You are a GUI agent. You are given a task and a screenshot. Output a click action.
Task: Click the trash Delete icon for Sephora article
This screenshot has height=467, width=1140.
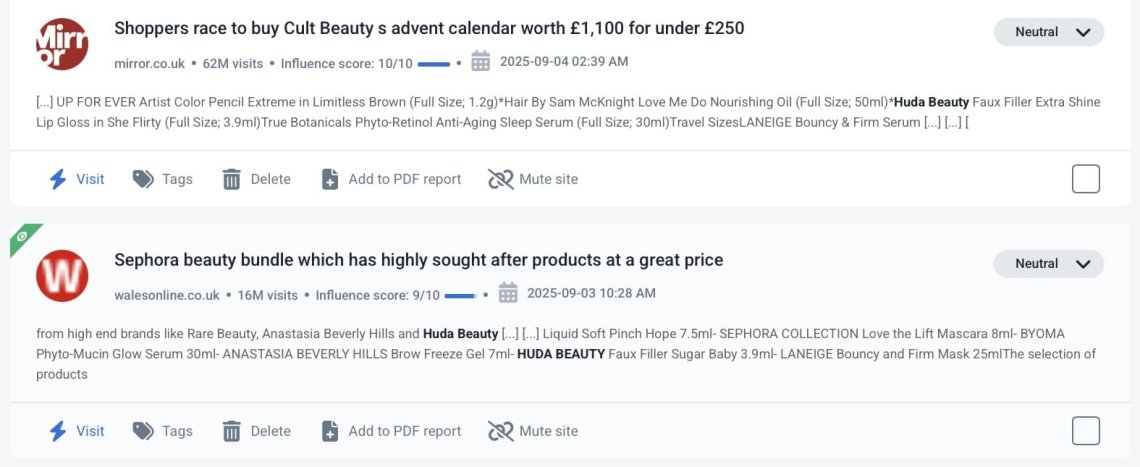pos(231,431)
